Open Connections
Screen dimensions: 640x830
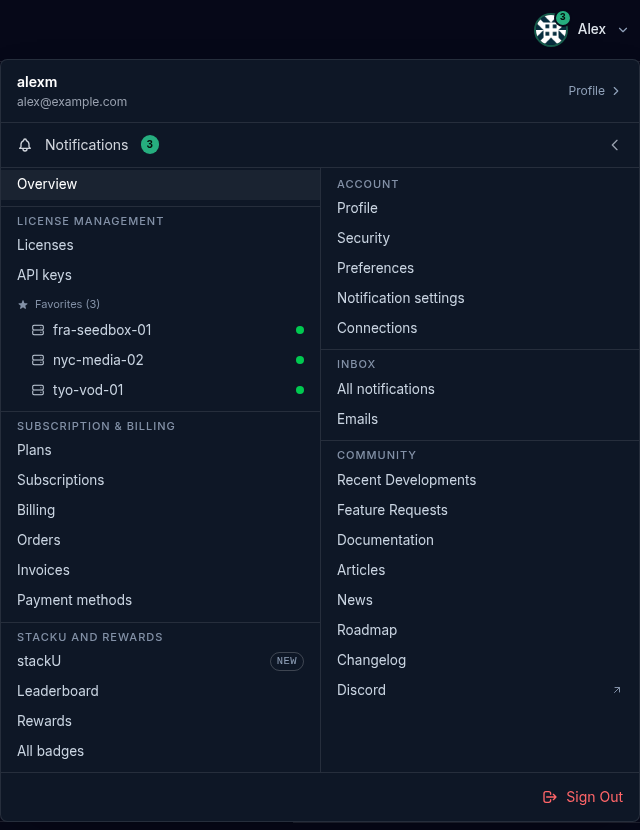click(480, 328)
